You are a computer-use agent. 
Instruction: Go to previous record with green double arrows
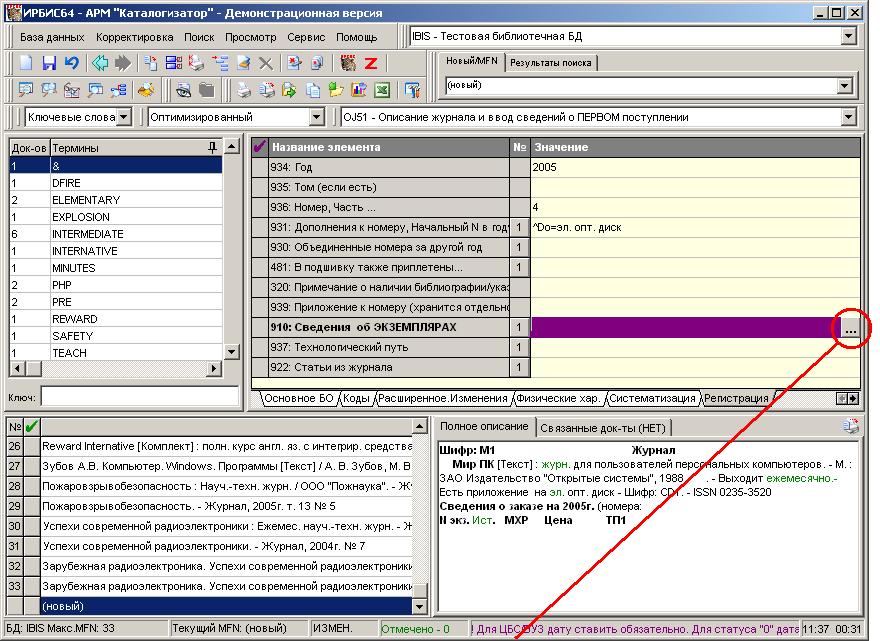pyautogui.click(x=100, y=63)
